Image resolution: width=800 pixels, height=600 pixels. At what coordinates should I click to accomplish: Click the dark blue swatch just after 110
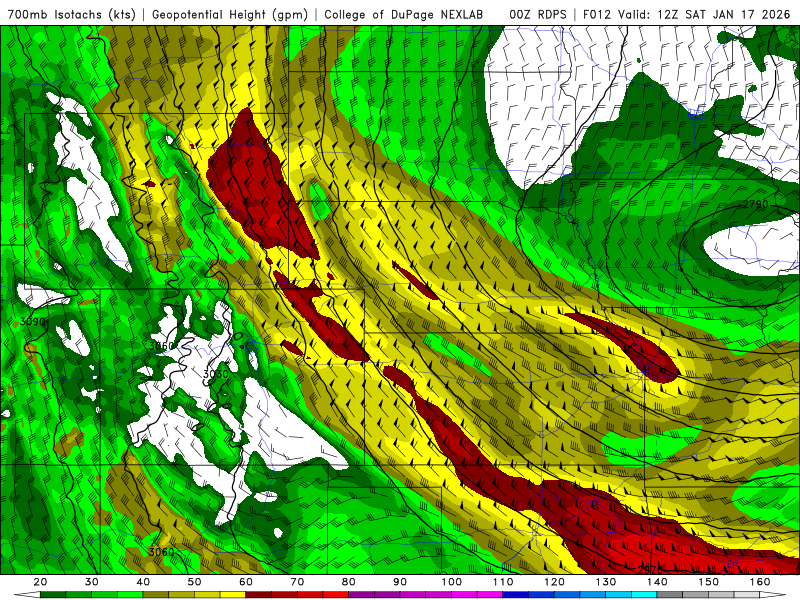(x=515, y=595)
